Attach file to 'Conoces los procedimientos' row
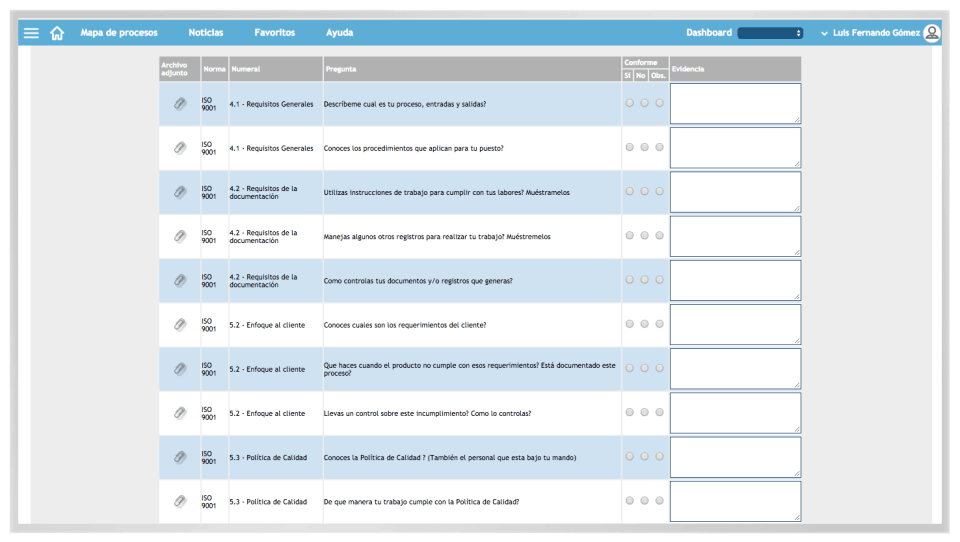The image size is (960, 542). click(x=179, y=148)
